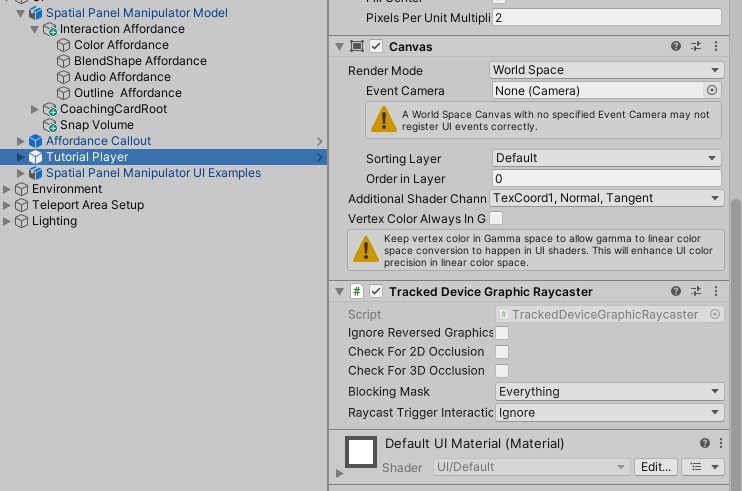Disable the Canvas component checkbox
This screenshot has height=491, width=742.
(376, 46)
